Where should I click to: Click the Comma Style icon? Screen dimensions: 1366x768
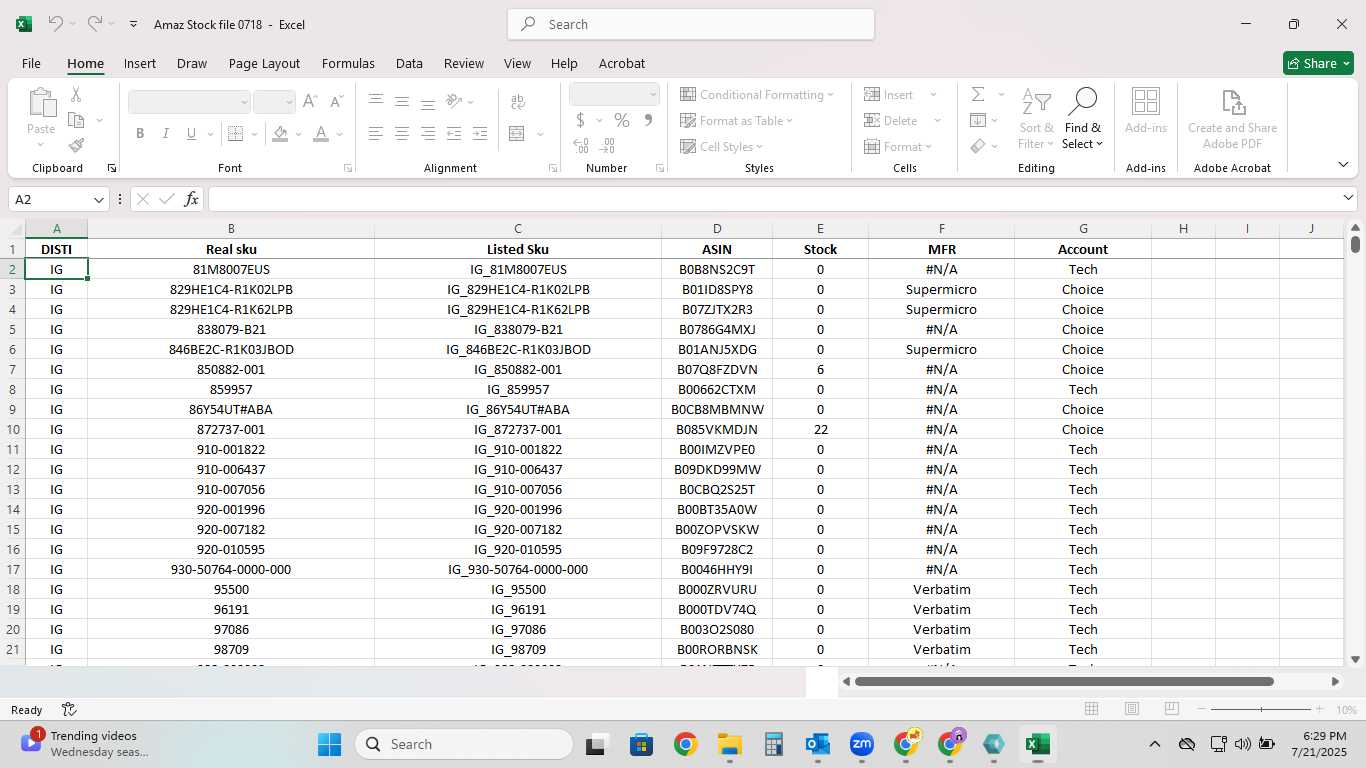coord(648,120)
